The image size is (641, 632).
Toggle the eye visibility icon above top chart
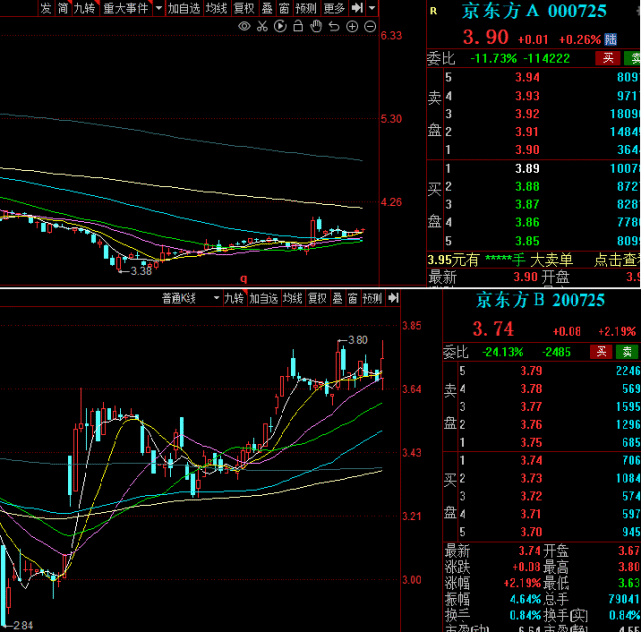(244, 27)
